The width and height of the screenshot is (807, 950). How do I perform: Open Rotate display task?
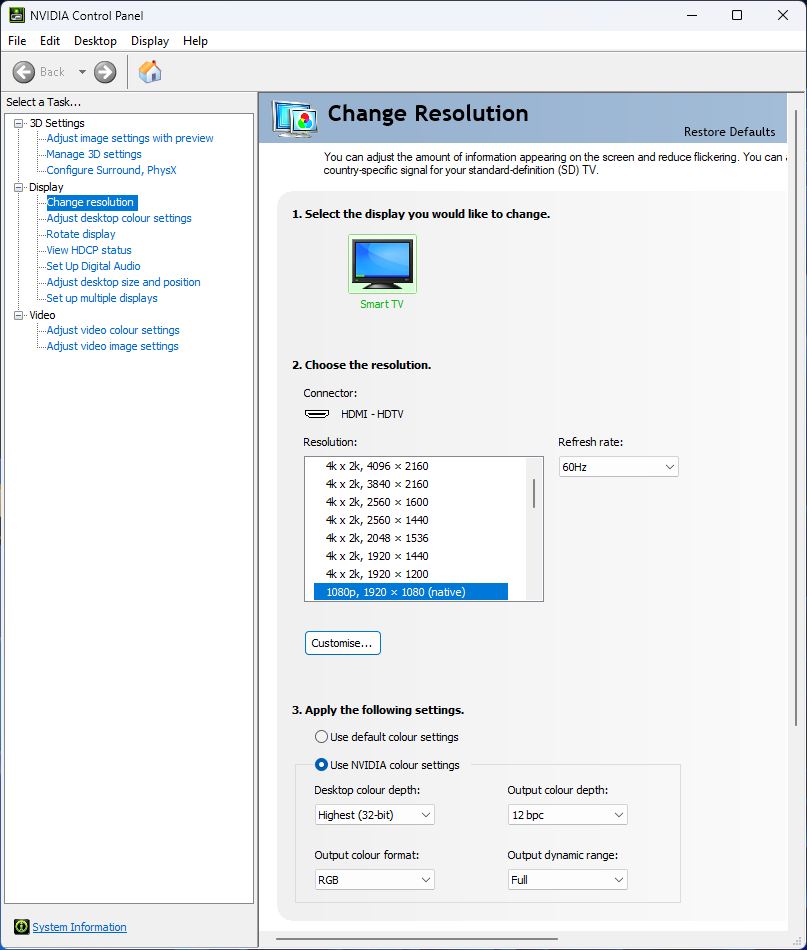pyautogui.click(x=81, y=234)
